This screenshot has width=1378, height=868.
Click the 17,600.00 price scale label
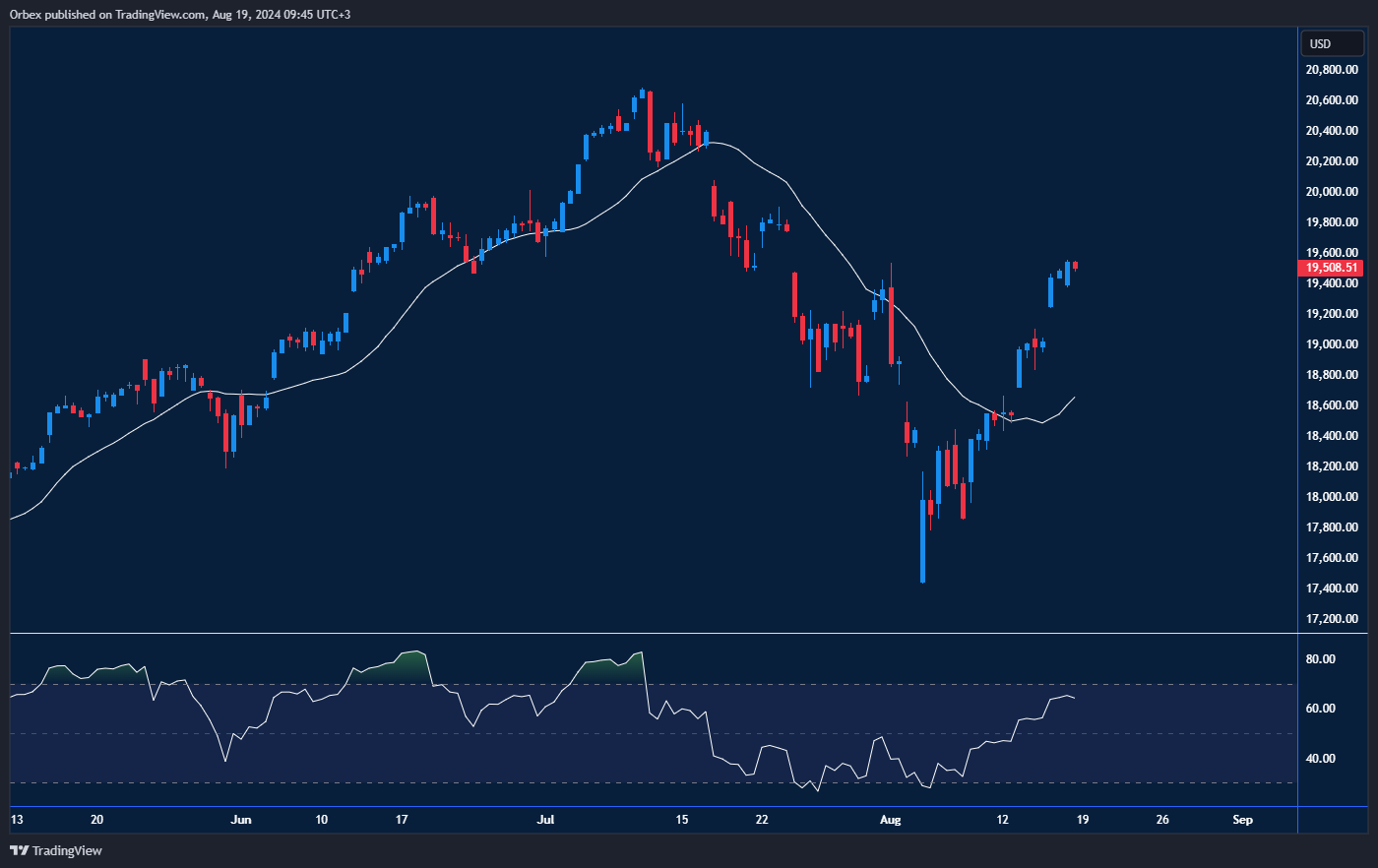[1332, 558]
